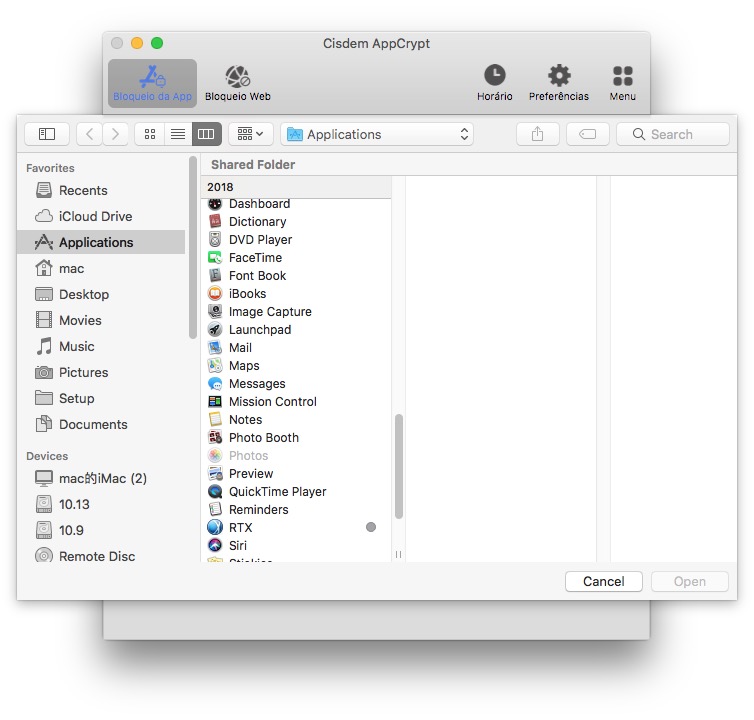Click the Image Capture app icon
Screen dimensions: 754x720
[215, 312]
